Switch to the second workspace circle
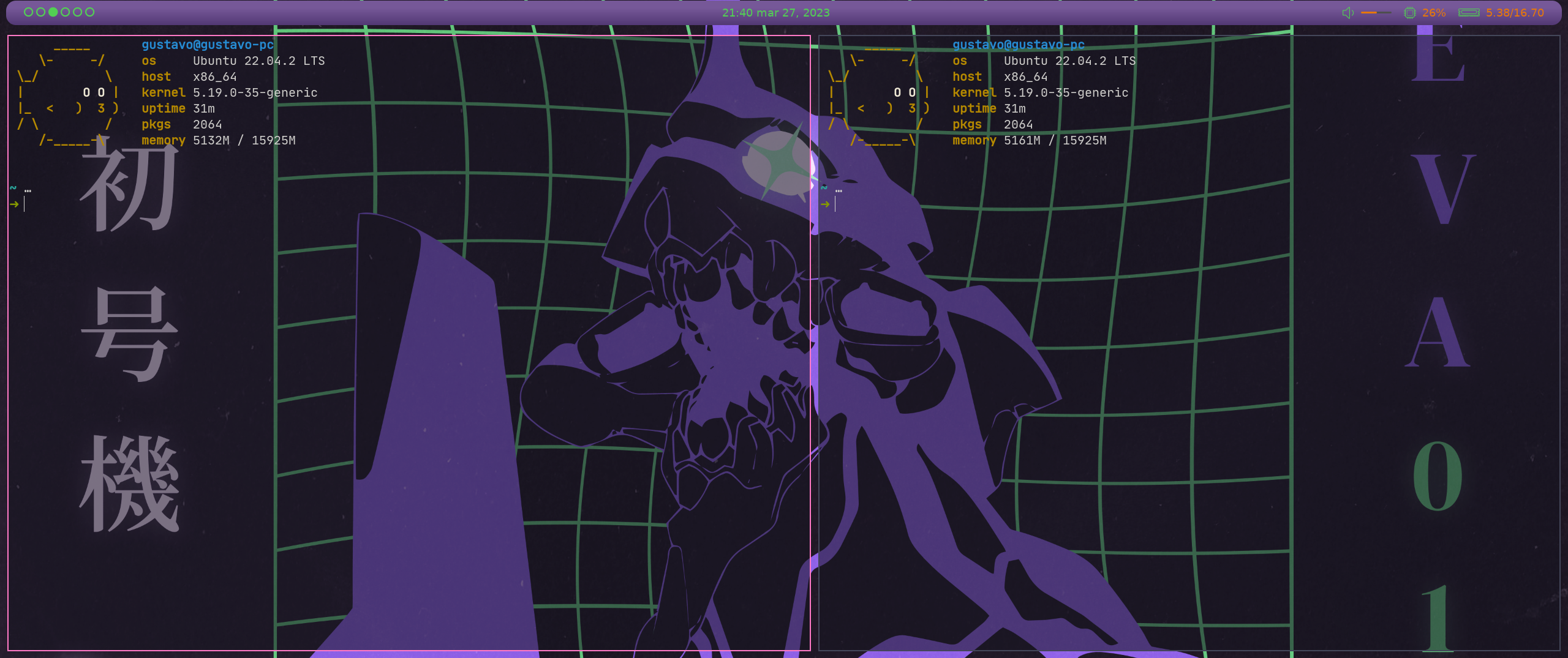The image size is (1568, 658). pos(40,12)
